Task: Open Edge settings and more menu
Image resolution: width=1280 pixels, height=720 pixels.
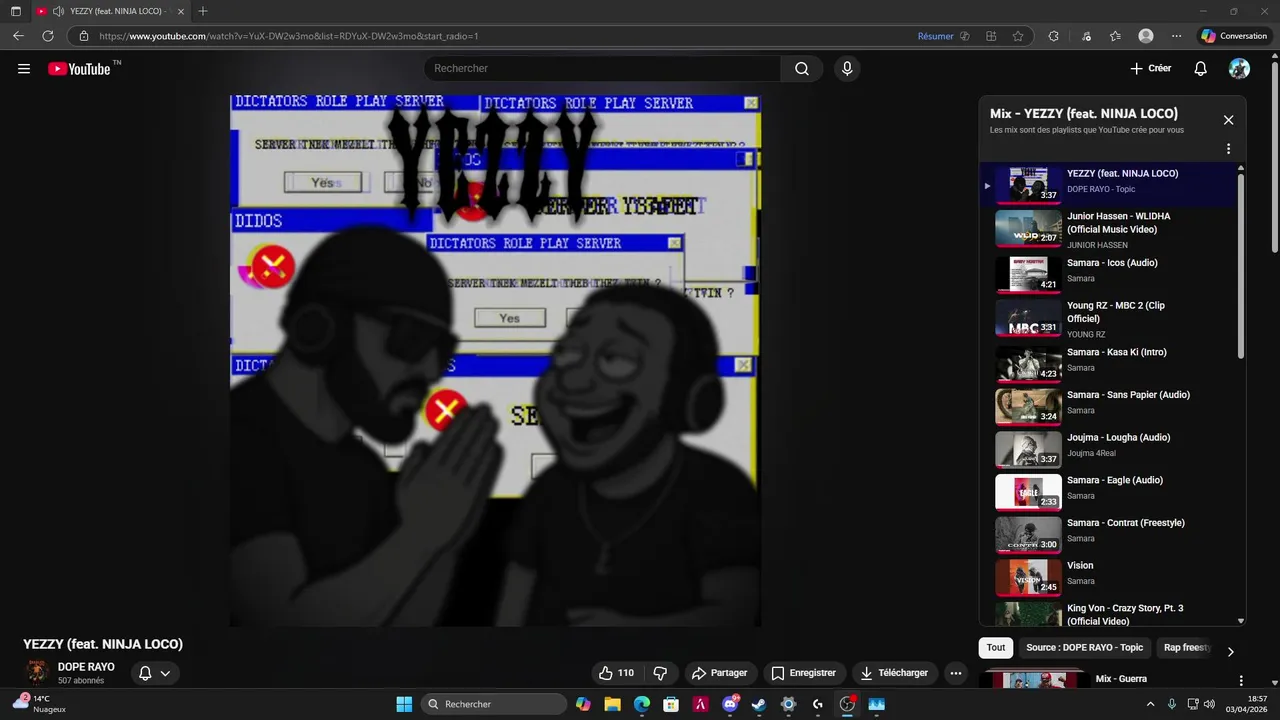Action: [1176, 36]
